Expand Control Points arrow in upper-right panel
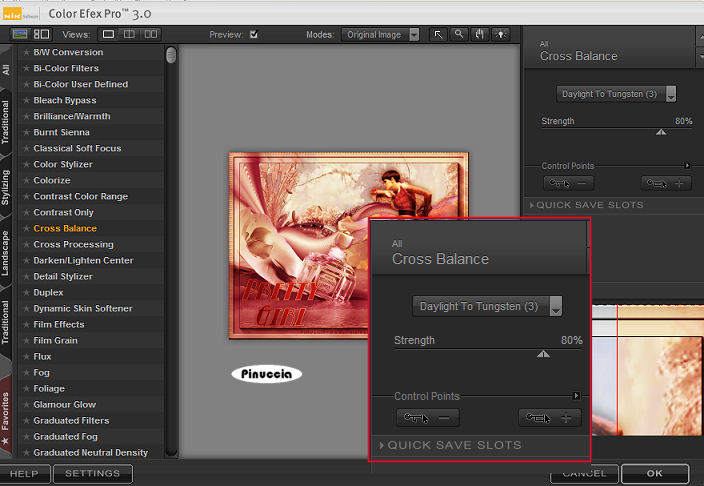This screenshot has height=486, width=704. click(687, 165)
